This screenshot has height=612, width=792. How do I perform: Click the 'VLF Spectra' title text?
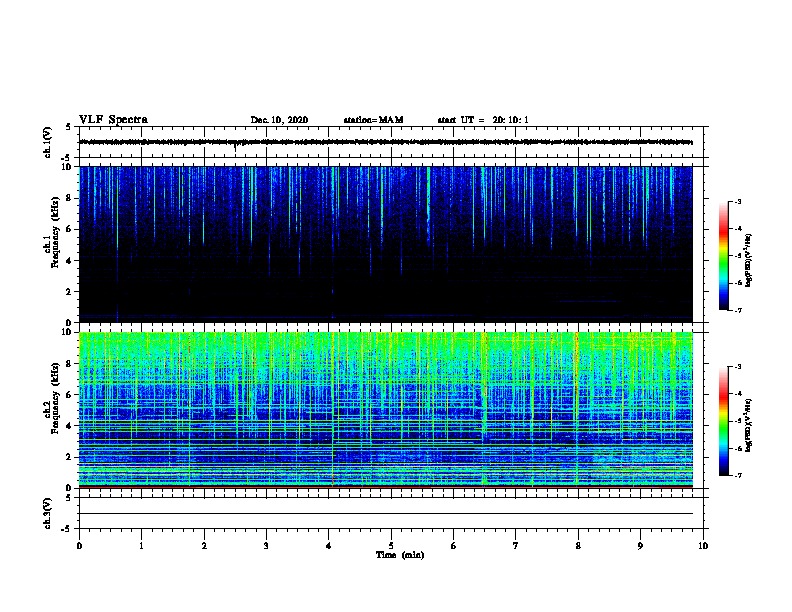113,119
